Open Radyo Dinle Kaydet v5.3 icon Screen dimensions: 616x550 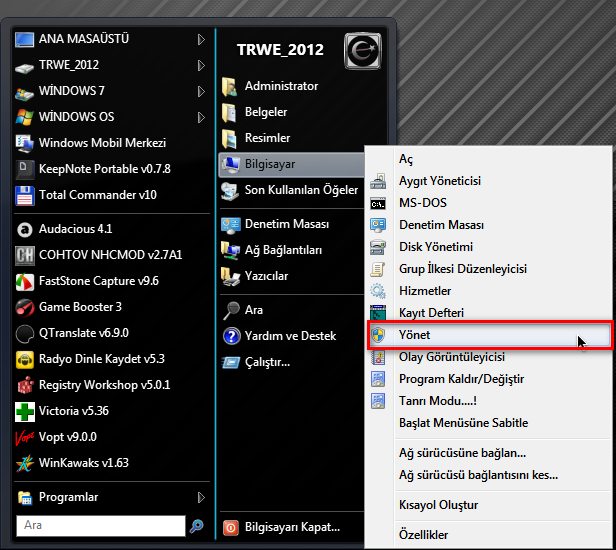click(x=24, y=359)
